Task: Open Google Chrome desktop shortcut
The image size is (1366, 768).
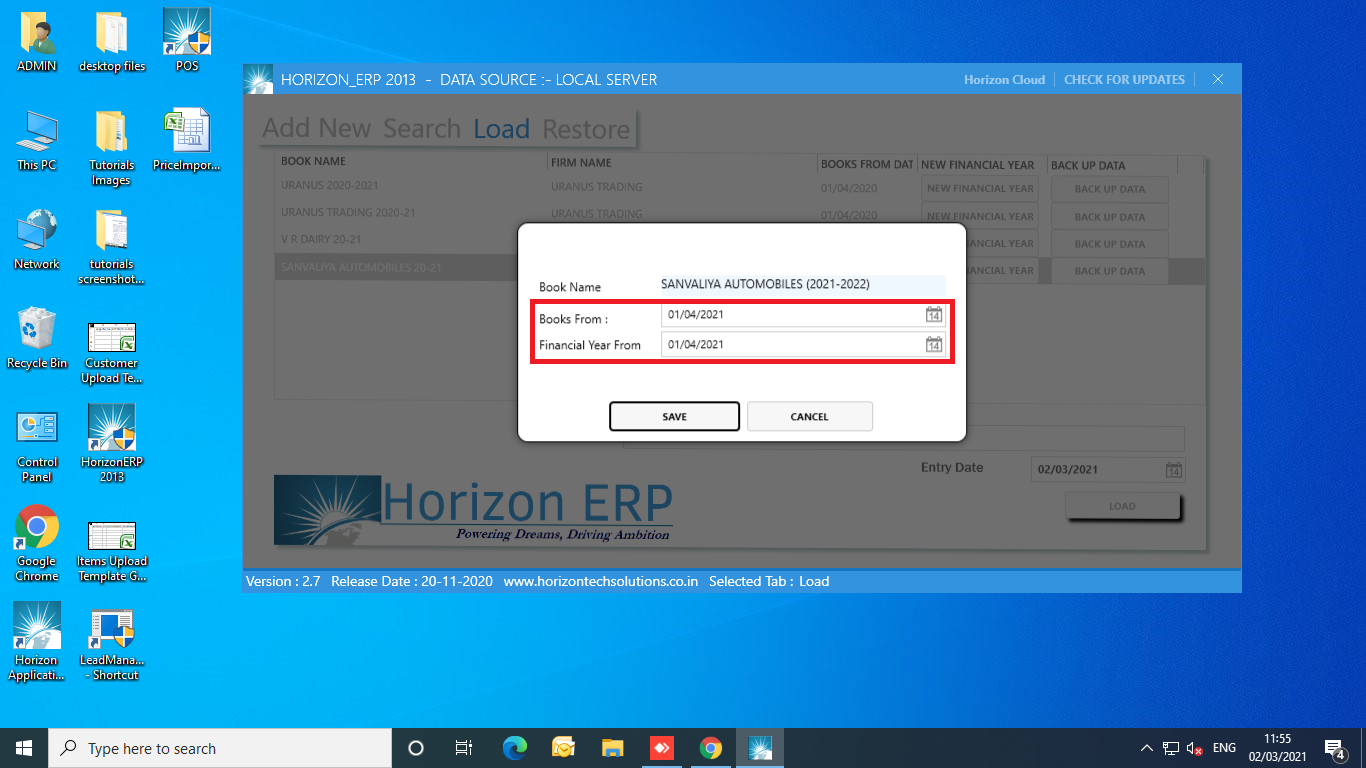Action: click(x=37, y=542)
